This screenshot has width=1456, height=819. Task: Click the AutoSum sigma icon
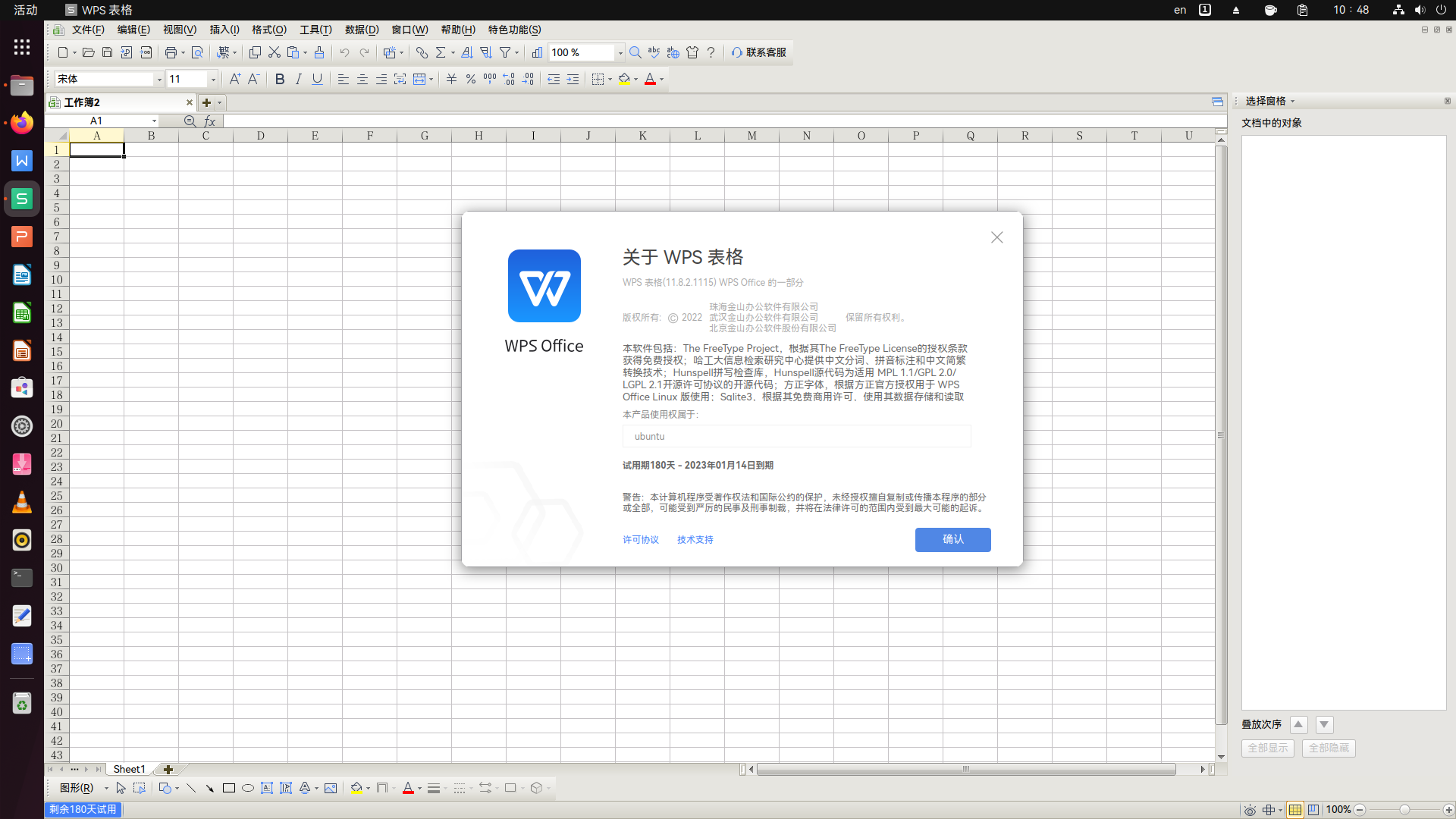click(441, 52)
